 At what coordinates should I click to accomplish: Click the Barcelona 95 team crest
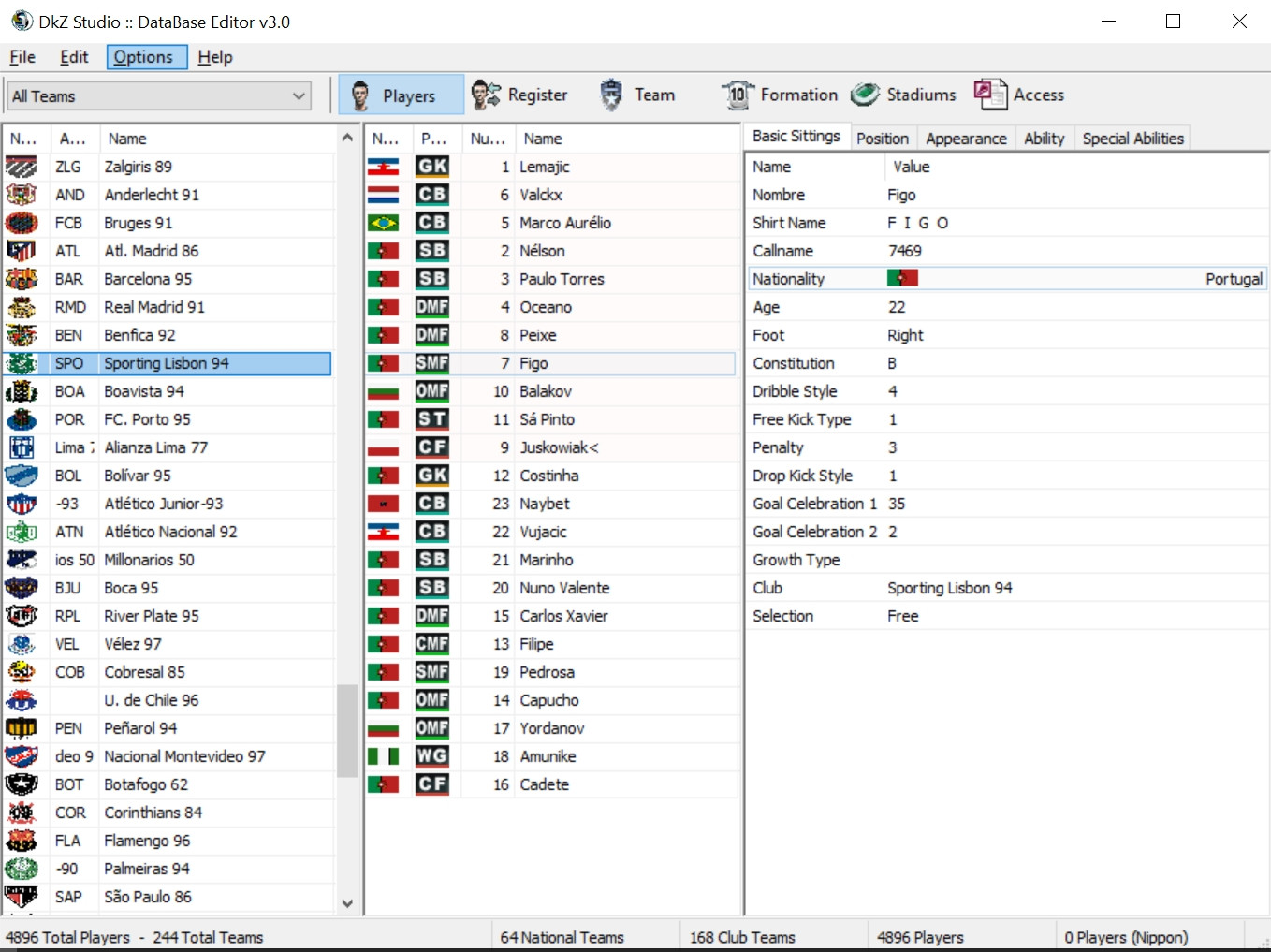click(22, 279)
